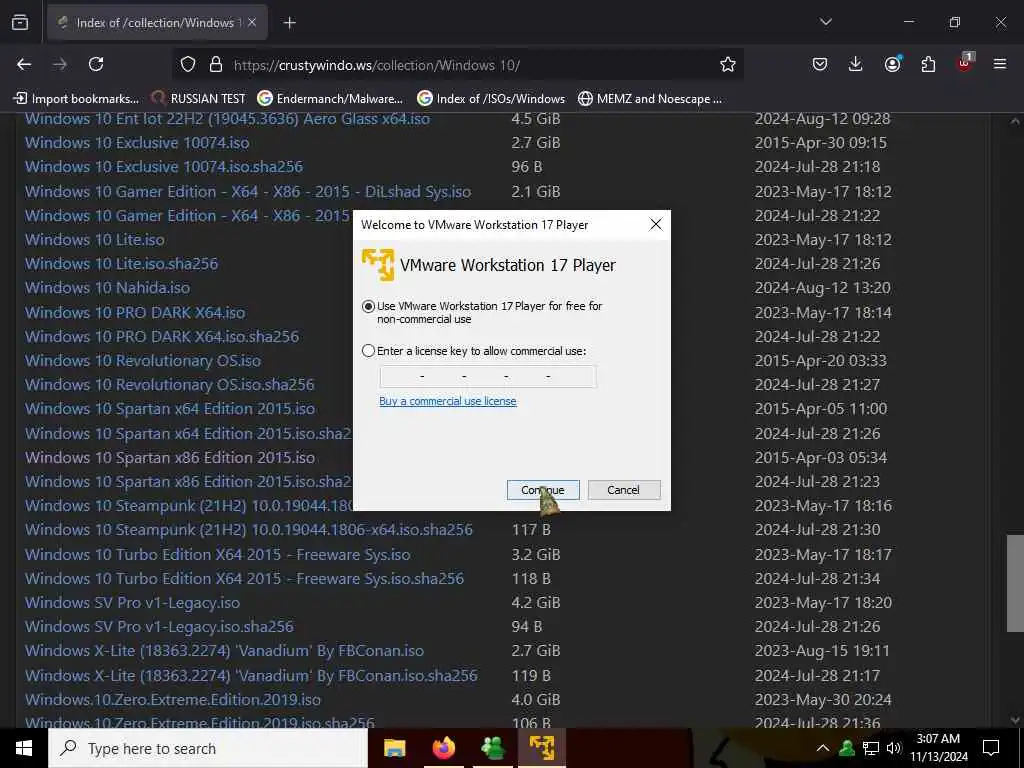
Task: Open the network status tray icon
Action: [x=871, y=748]
